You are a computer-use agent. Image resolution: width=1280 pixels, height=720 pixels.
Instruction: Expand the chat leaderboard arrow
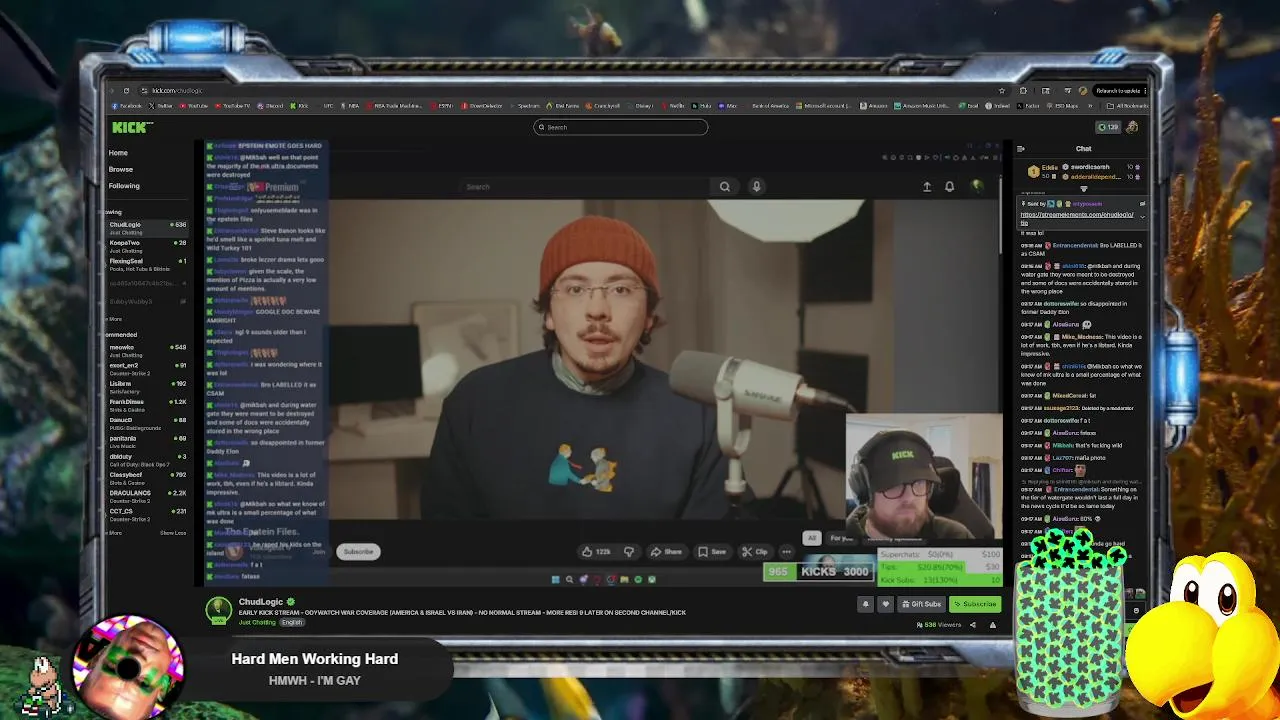coord(1084,189)
